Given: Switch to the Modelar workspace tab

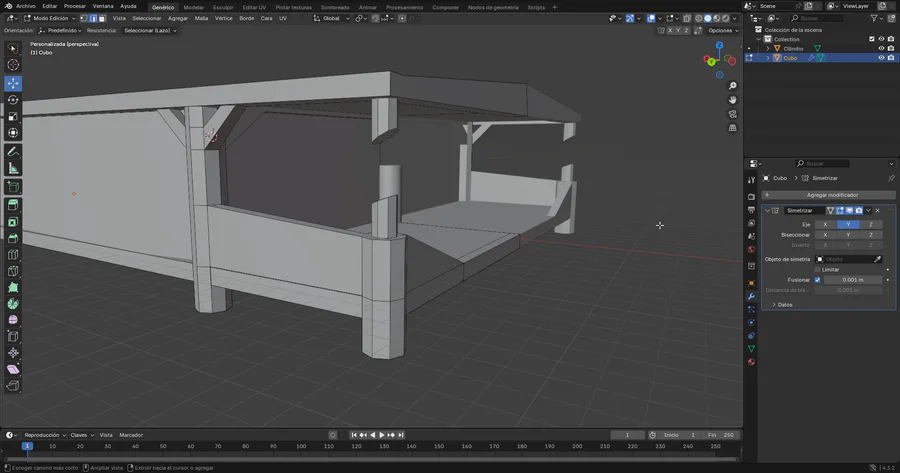Looking at the screenshot, I should (193, 6).
